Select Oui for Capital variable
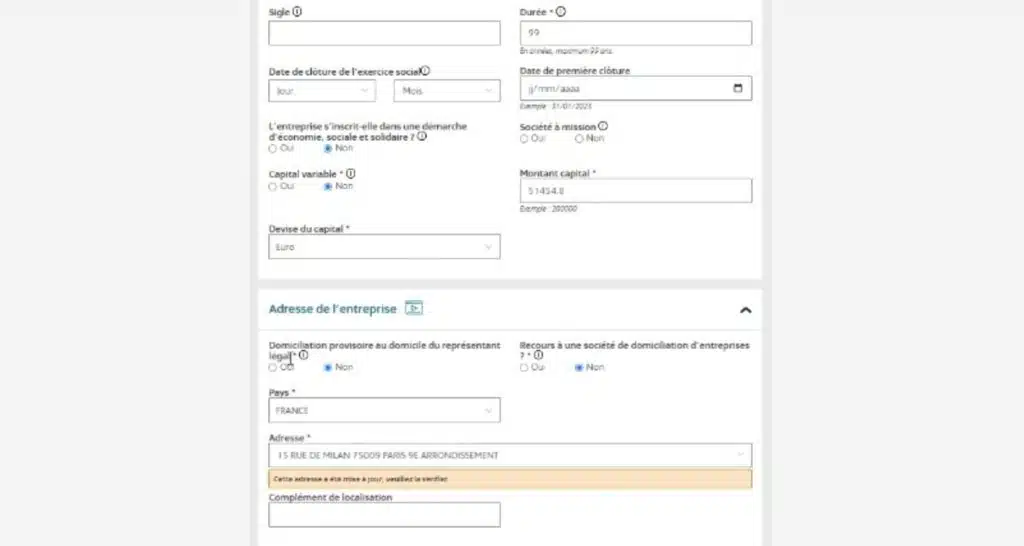The width and height of the screenshot is (1024, 546). point(273,186)
